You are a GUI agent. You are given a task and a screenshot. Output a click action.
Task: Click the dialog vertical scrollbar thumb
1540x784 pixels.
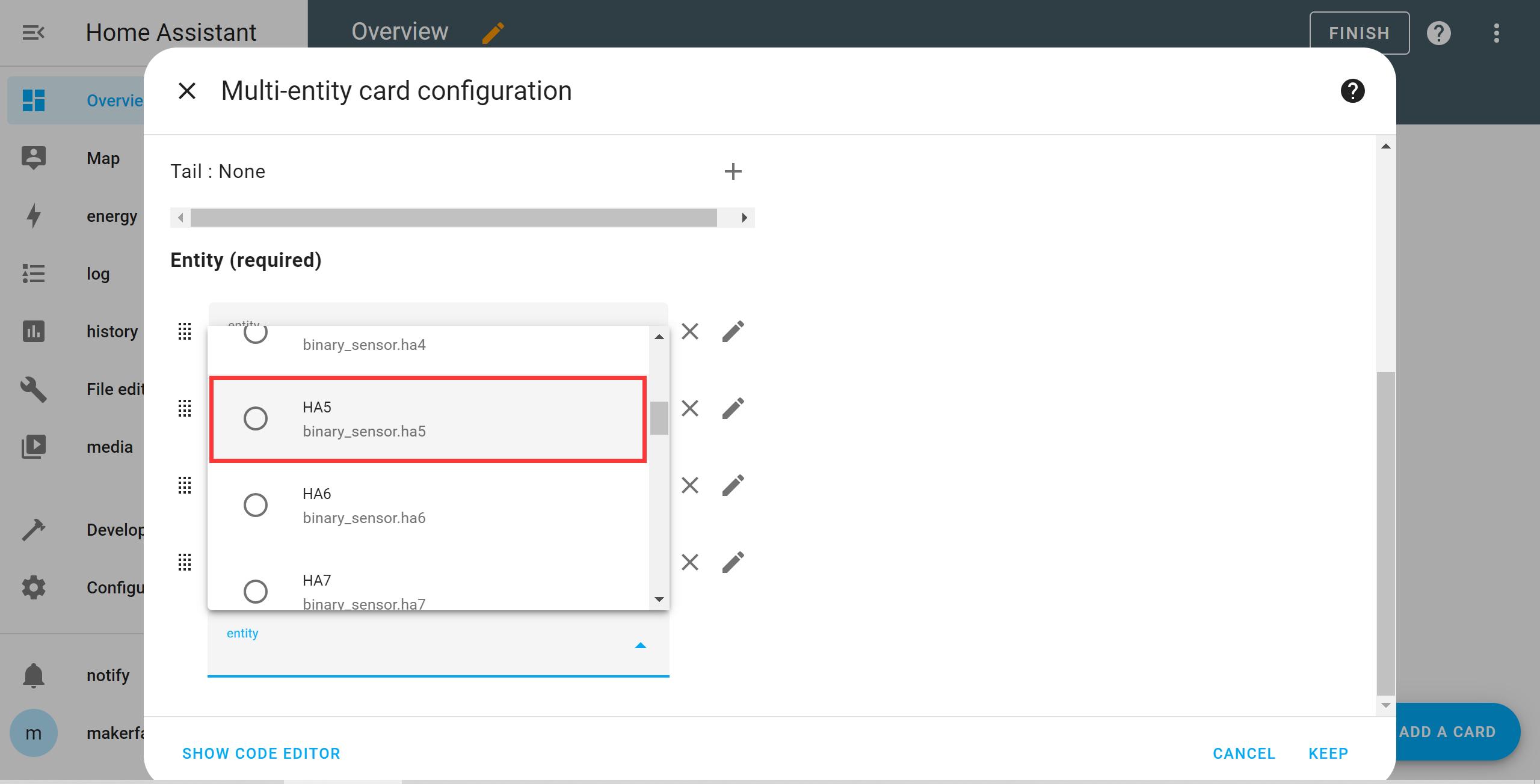pyautogui.click(x=1386, y=533)
